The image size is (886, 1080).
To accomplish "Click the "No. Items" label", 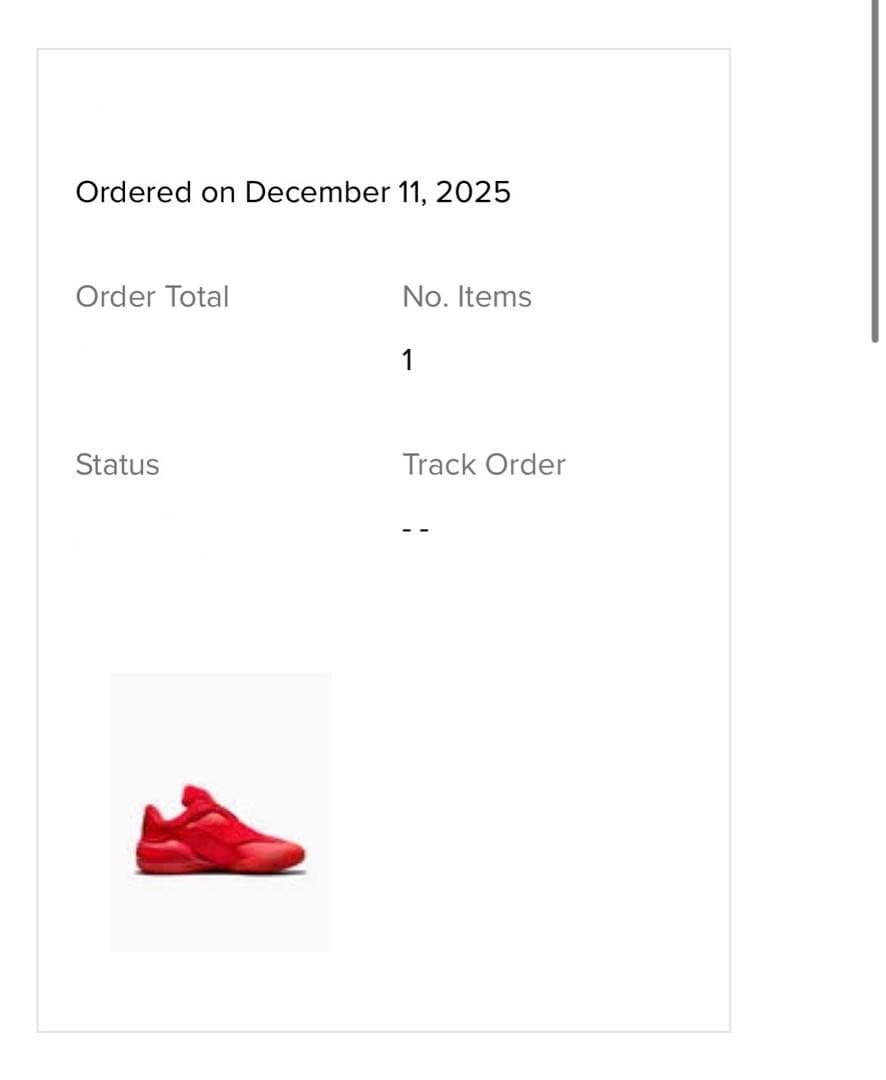I will 467,297.
